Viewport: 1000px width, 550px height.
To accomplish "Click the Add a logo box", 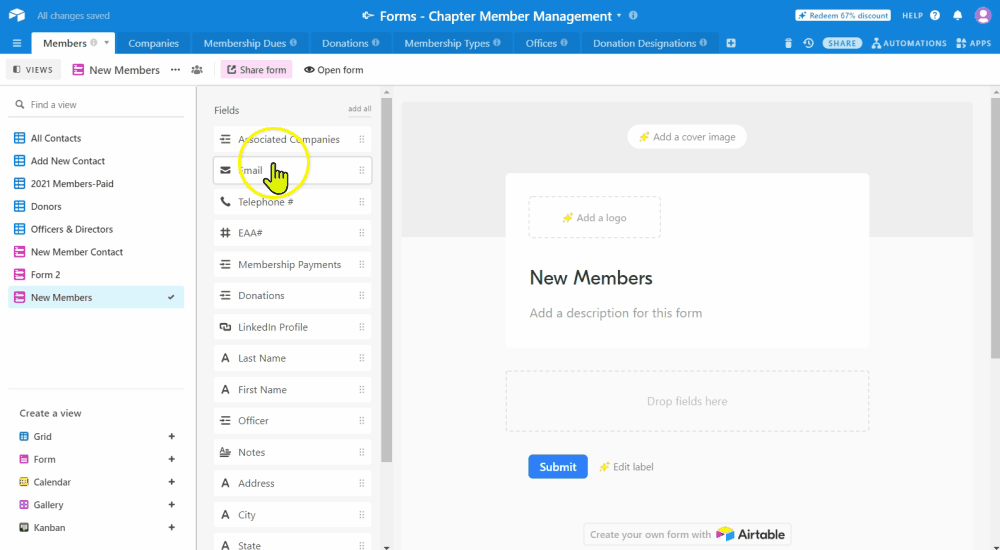I will (594, 218).
